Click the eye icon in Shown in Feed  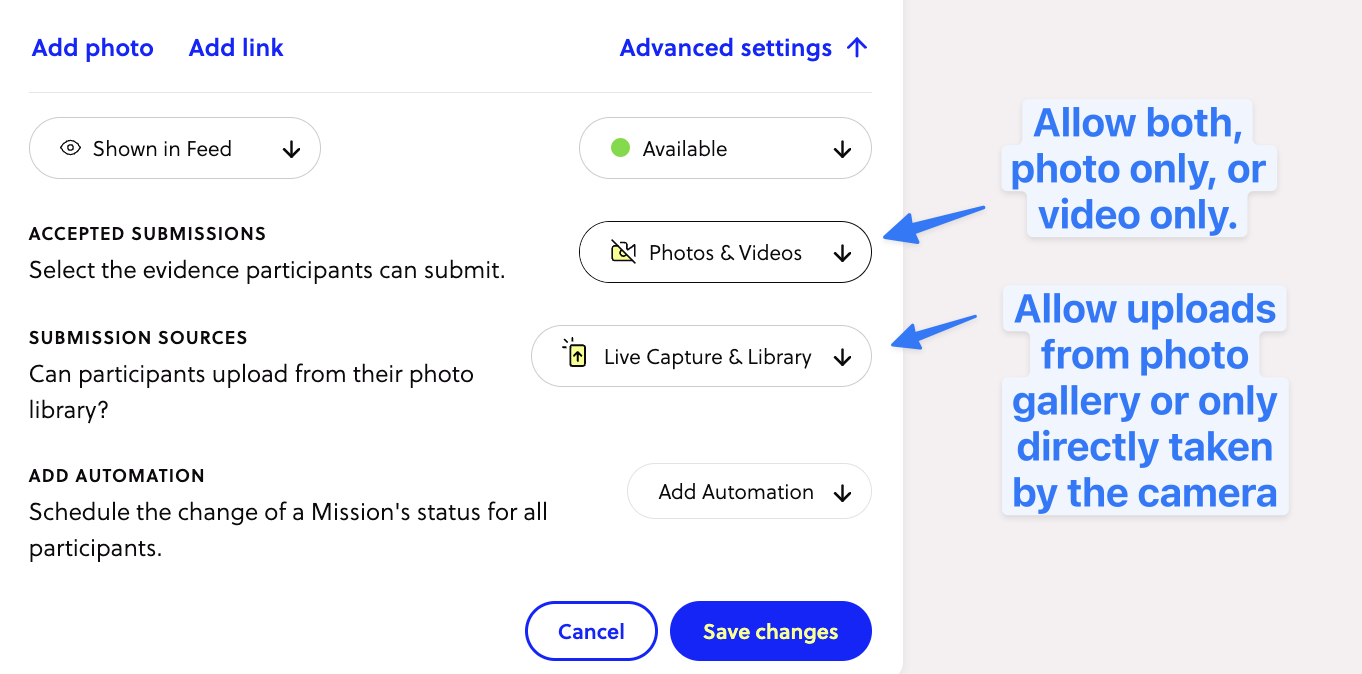[x=70, y=148]
